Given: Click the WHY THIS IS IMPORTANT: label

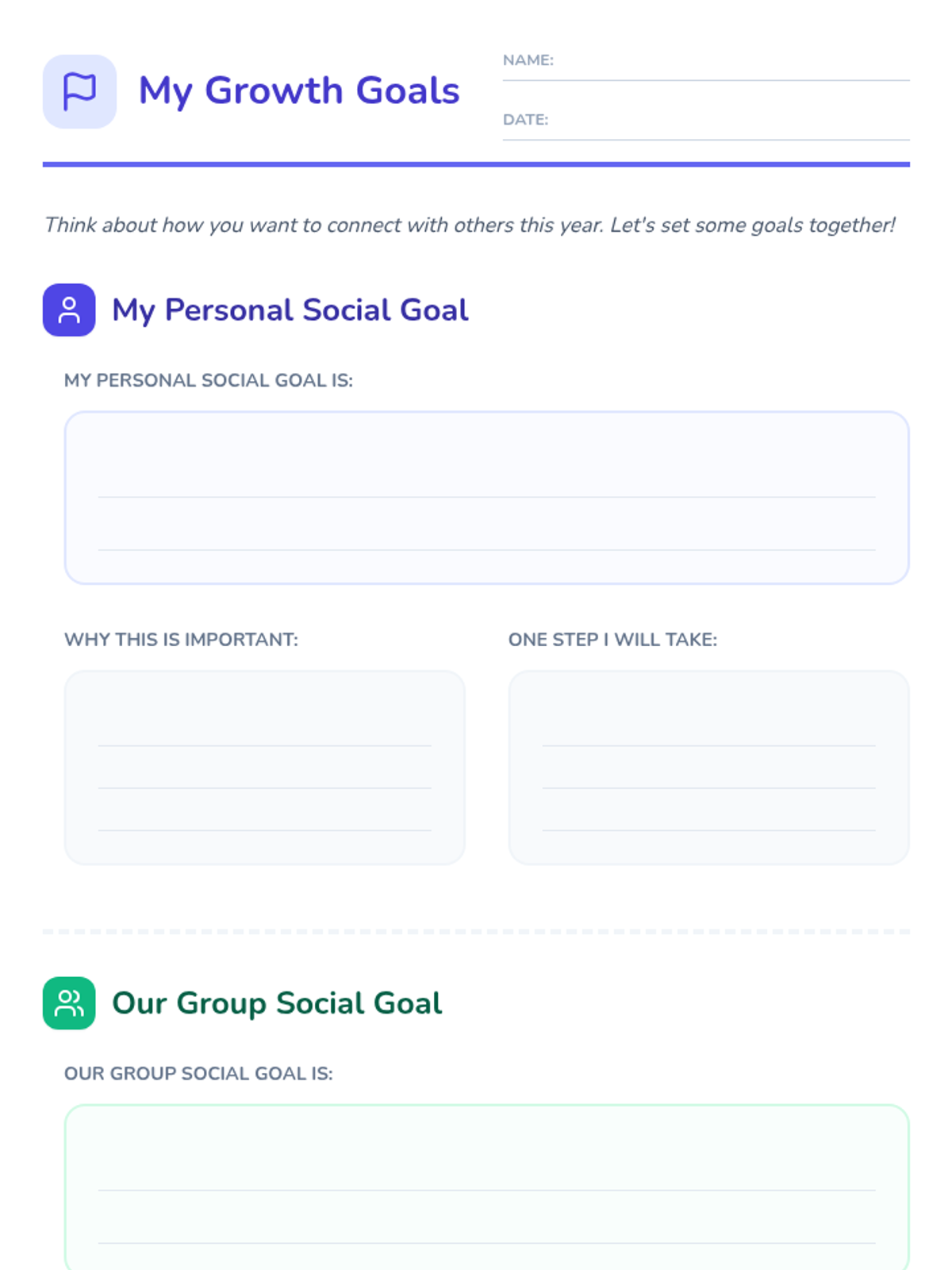Looking at the screenshot, I should coord(181,640).
